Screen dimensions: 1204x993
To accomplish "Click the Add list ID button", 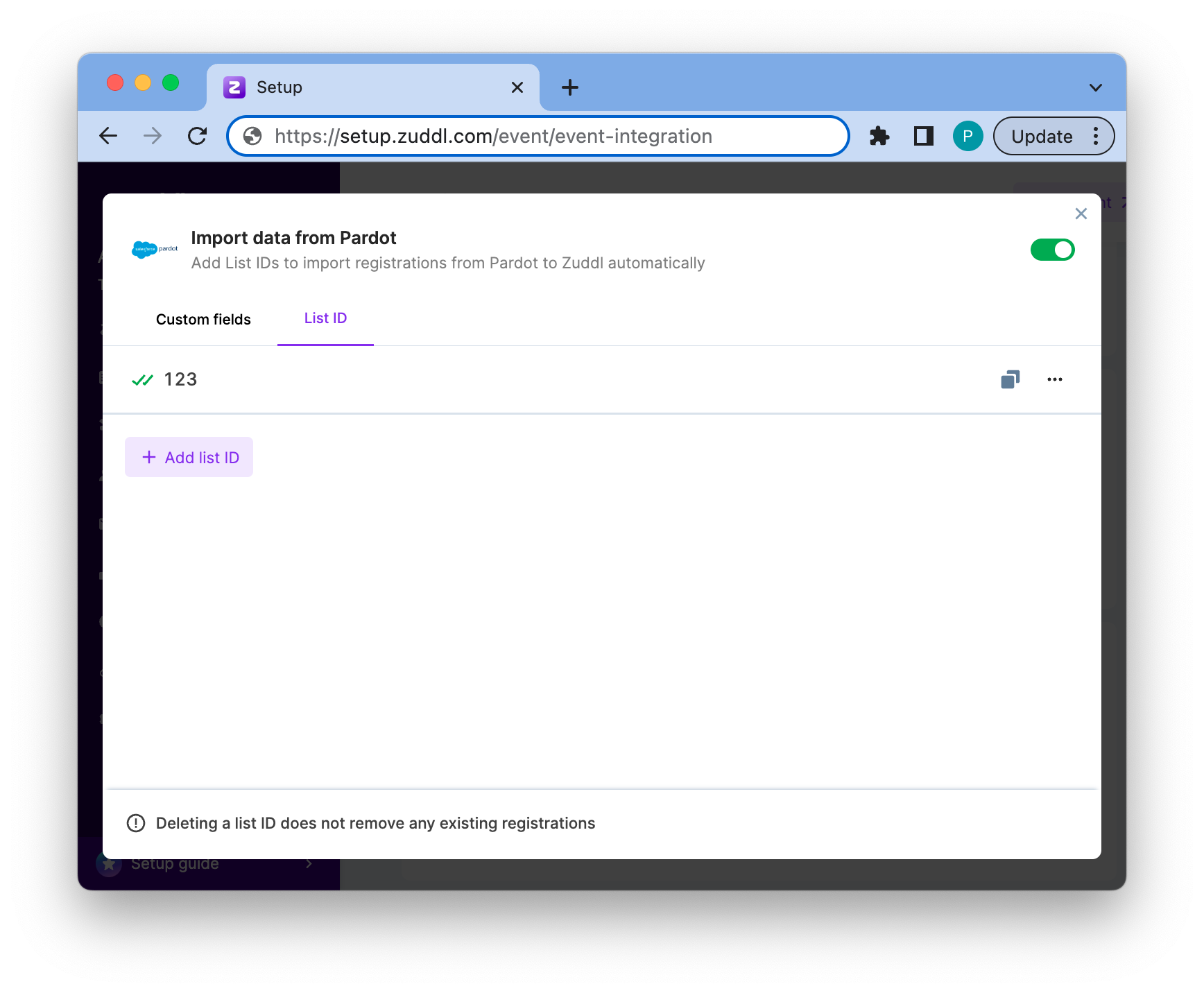I will [x=189, y=457].
